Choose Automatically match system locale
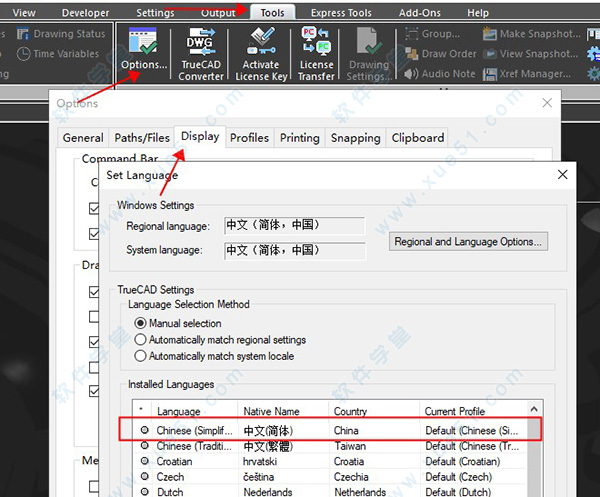This screenshot has width=600, height=497. point(141,356)
